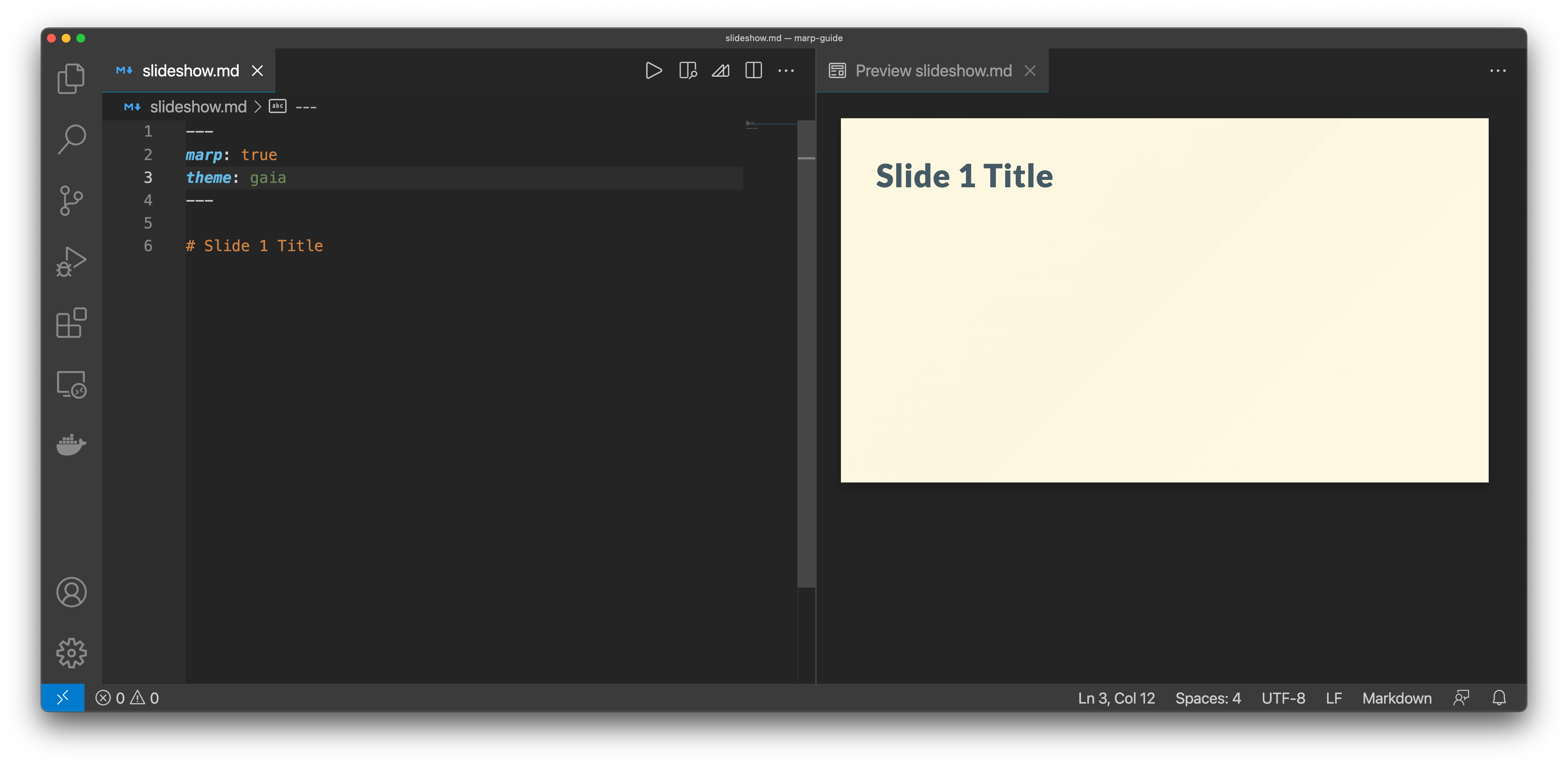This screenshot has height=766, width=1568.
Task: Open the Run and Debug view
Action: [x=71, y=262]
